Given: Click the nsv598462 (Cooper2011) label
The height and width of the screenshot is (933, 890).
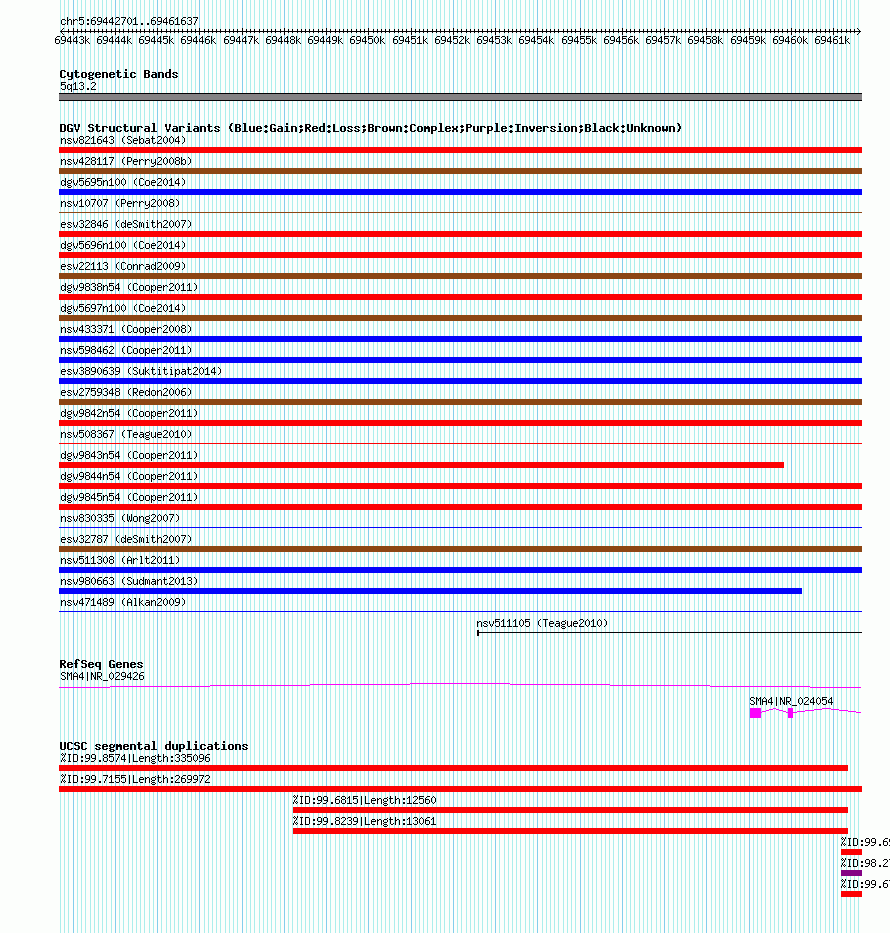Looking at the screenshot, I should click(126, 350).
